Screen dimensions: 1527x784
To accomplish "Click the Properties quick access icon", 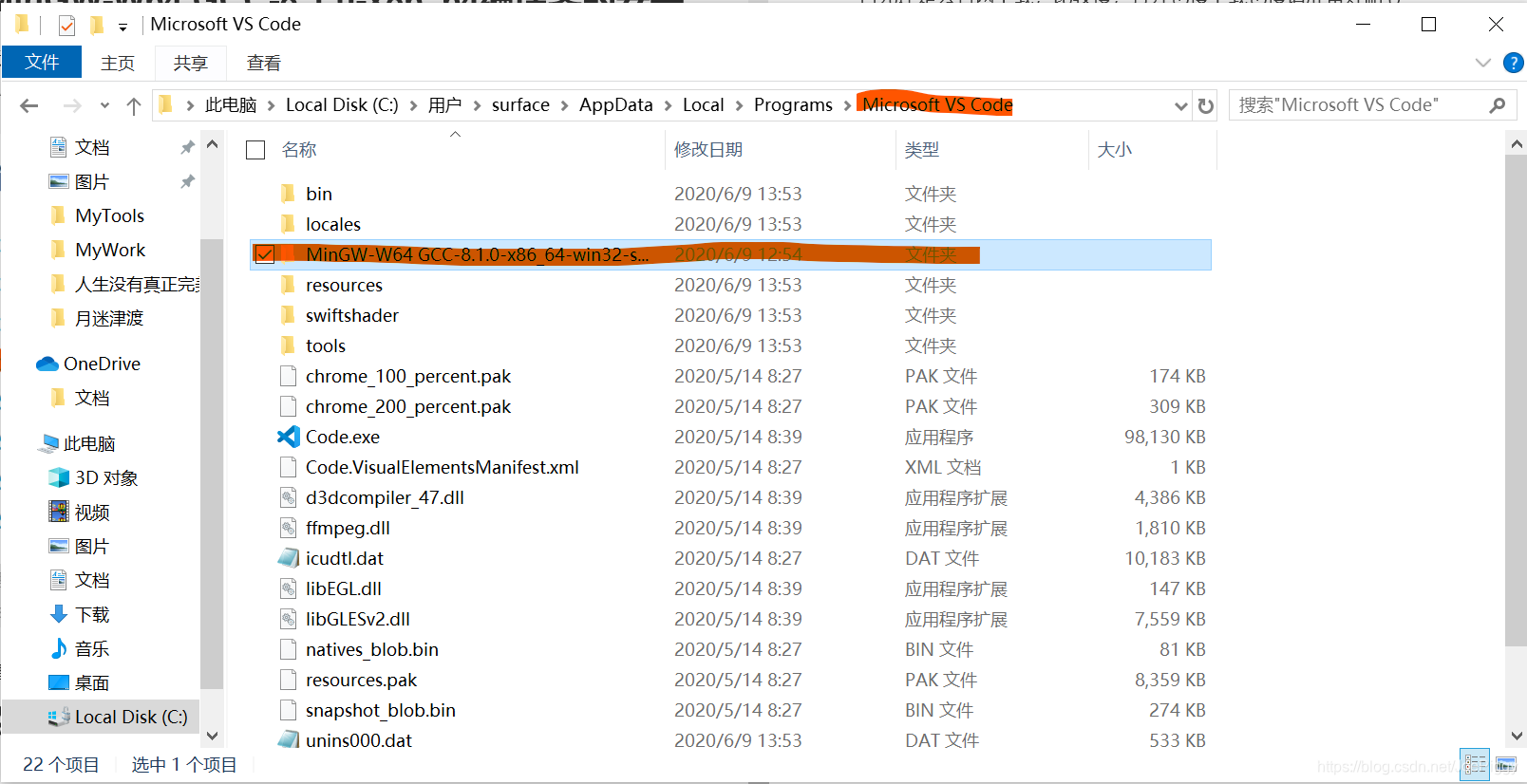I will tap(66, 26).
